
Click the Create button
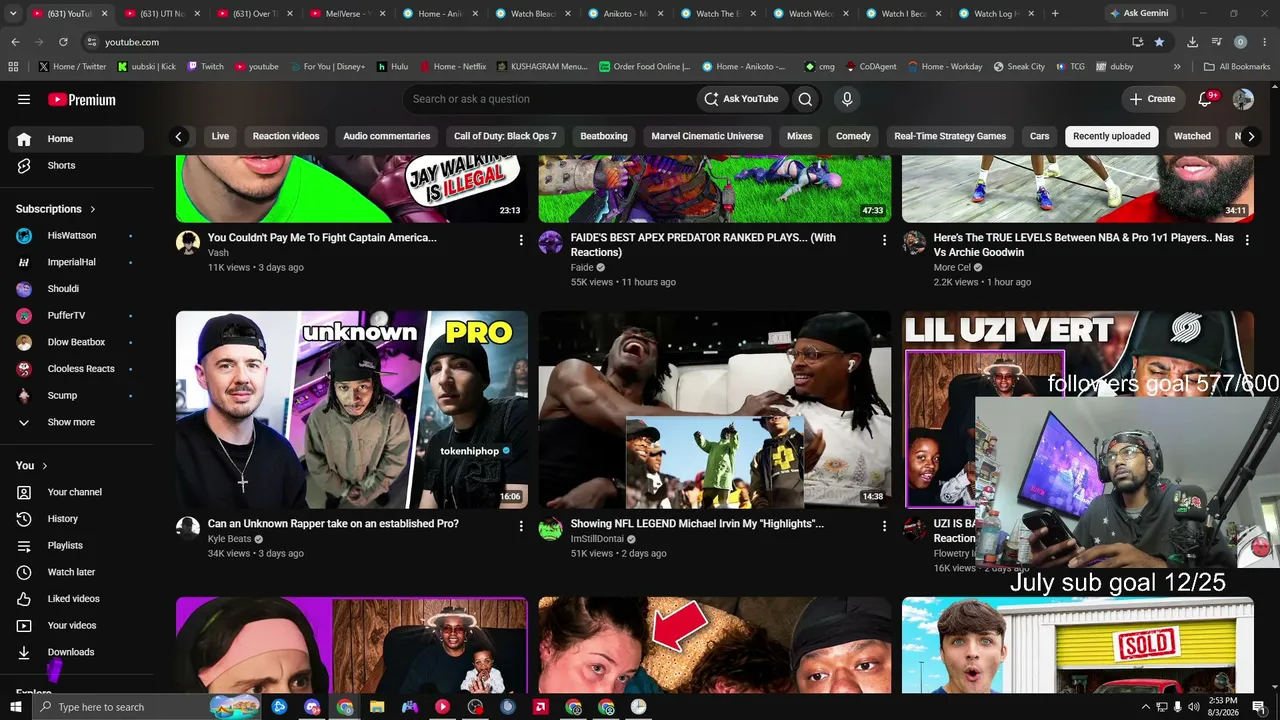(1152, 99)
